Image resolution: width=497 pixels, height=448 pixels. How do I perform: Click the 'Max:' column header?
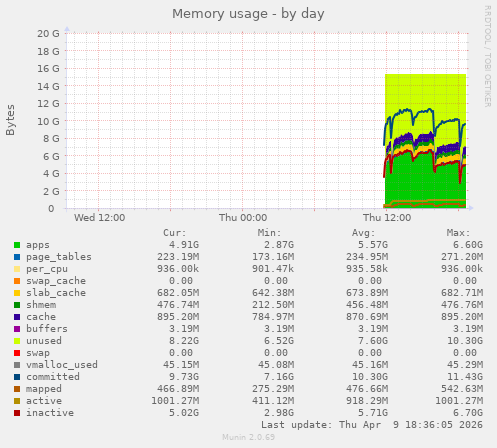[x=458, y=233]
